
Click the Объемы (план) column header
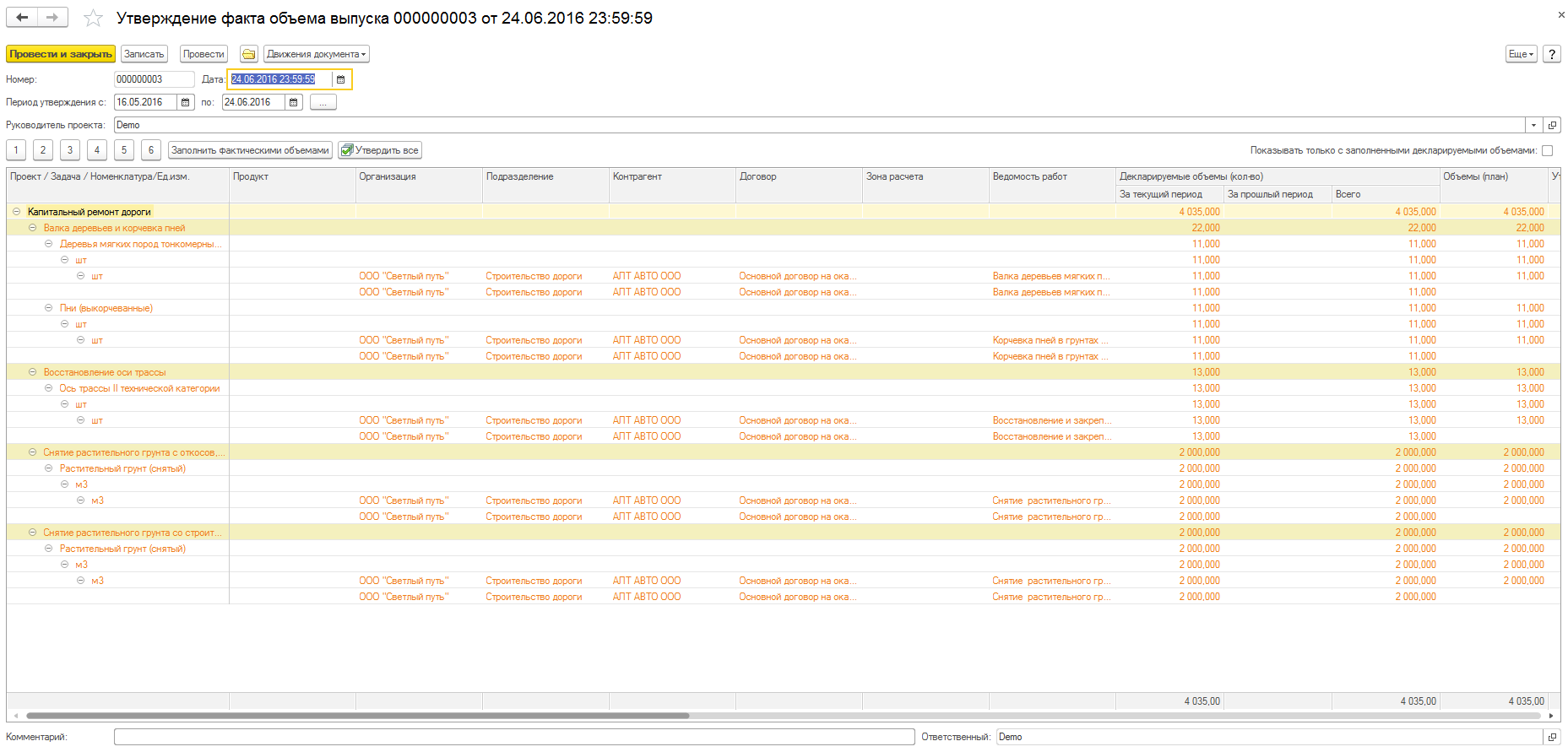[1494, 185]
